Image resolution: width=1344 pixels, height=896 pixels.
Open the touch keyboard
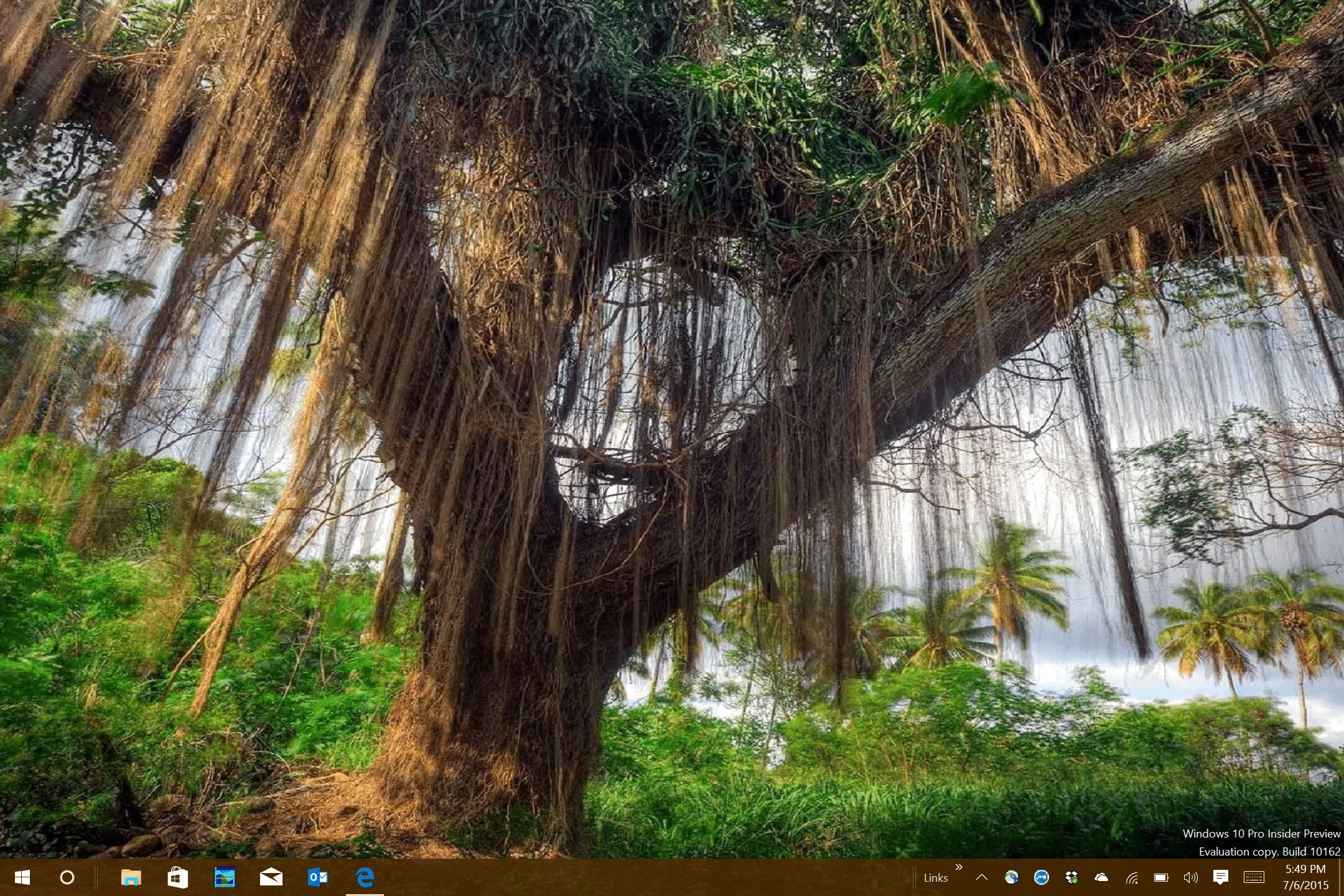click(1254, 877)
